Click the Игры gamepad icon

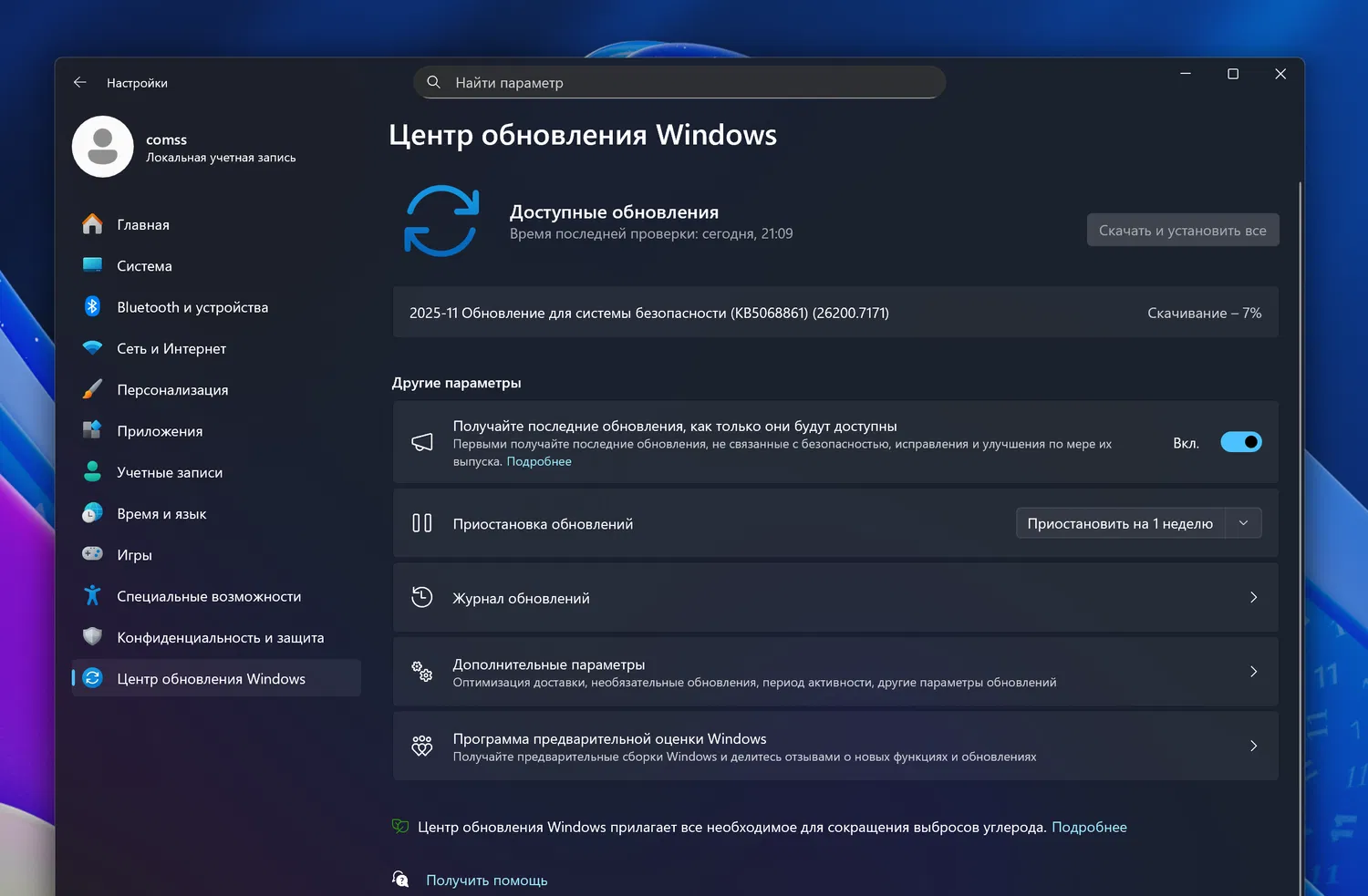(x=92, y=554)
